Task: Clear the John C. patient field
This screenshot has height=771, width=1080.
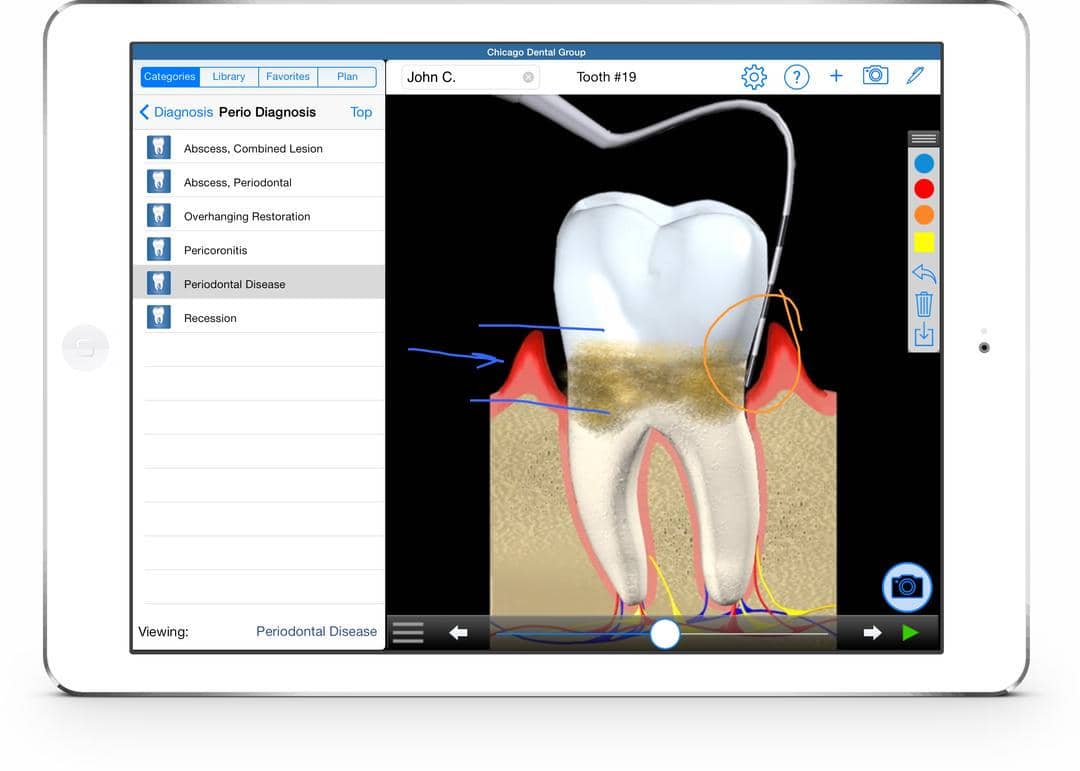Action: [x=528, y=77]
